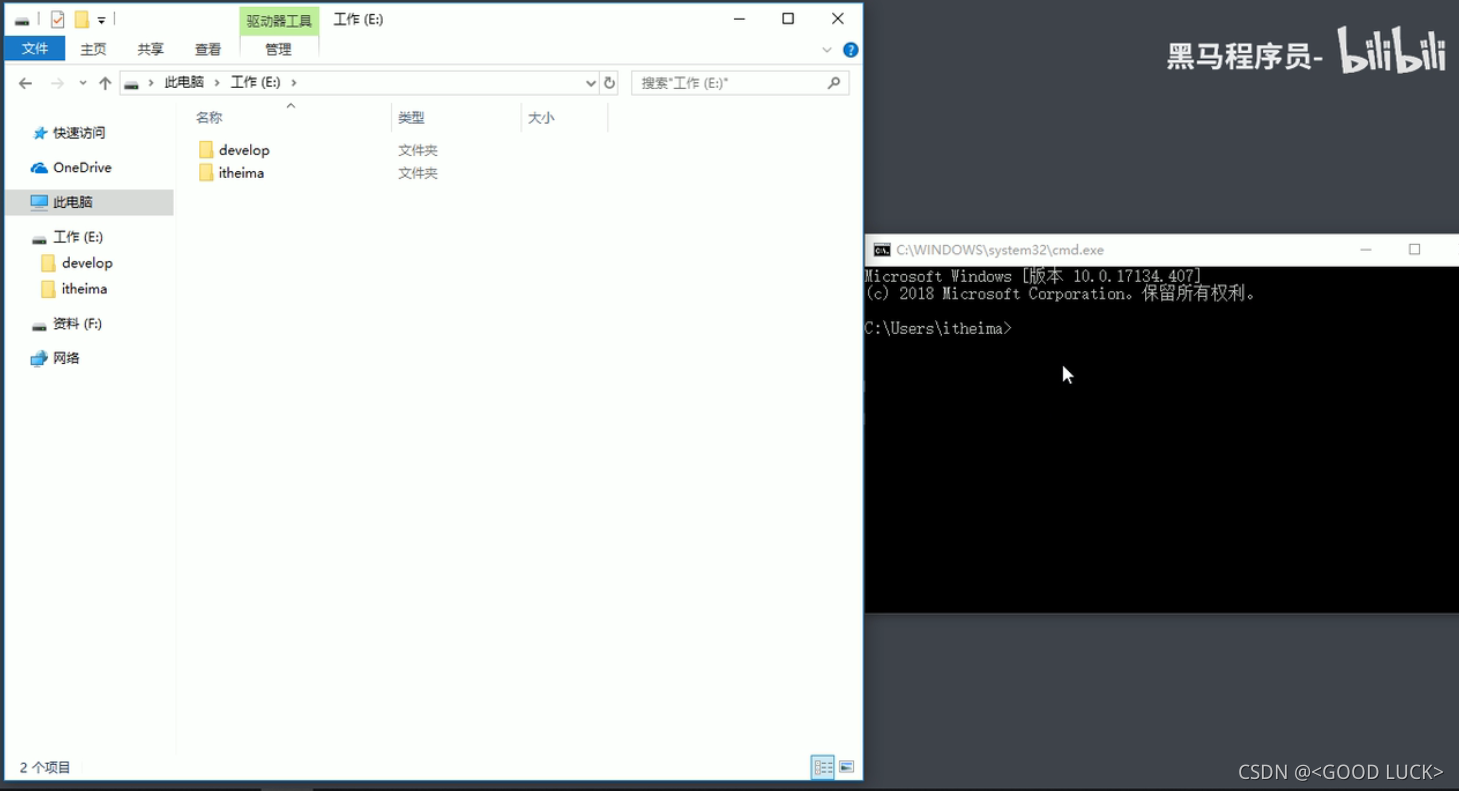This screenshot has height=791, width=1459.
Task: Click the up one level arrow
Action: click(105, 83)
